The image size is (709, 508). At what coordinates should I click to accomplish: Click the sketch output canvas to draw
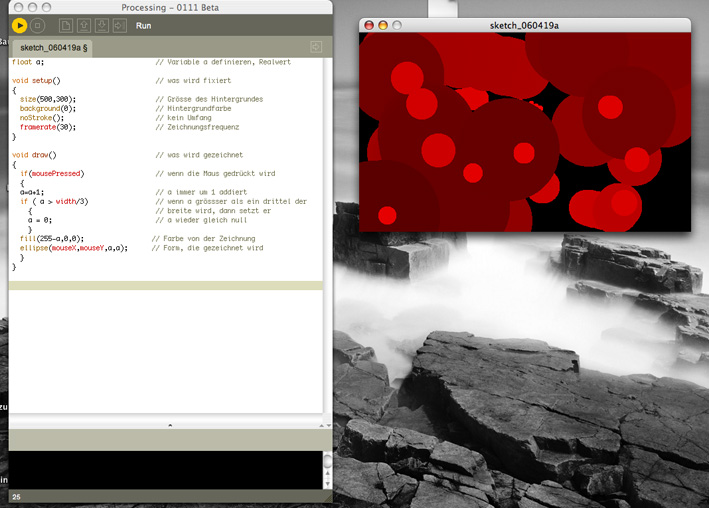point(525,132)
